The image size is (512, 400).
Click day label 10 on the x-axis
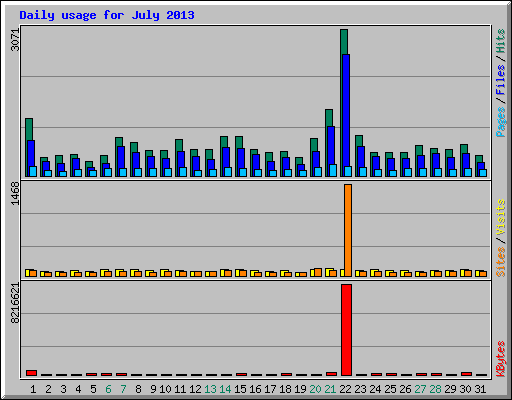(165, 389)
